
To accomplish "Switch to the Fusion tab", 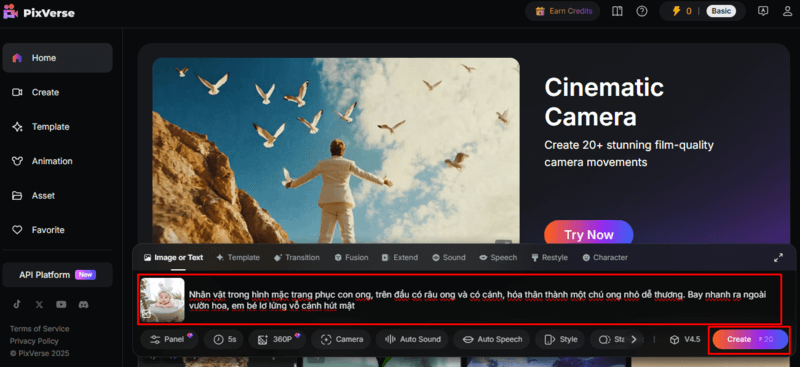I will [351, 258].
